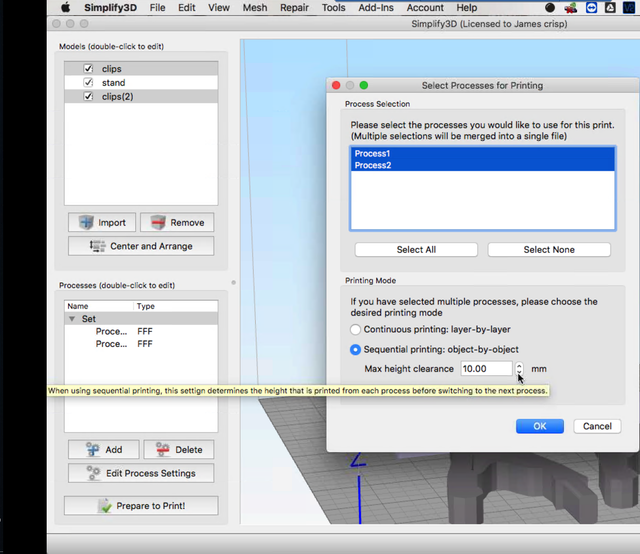640x554 pixels.
Task: Select the stand model row
Action: coord(141,82)
